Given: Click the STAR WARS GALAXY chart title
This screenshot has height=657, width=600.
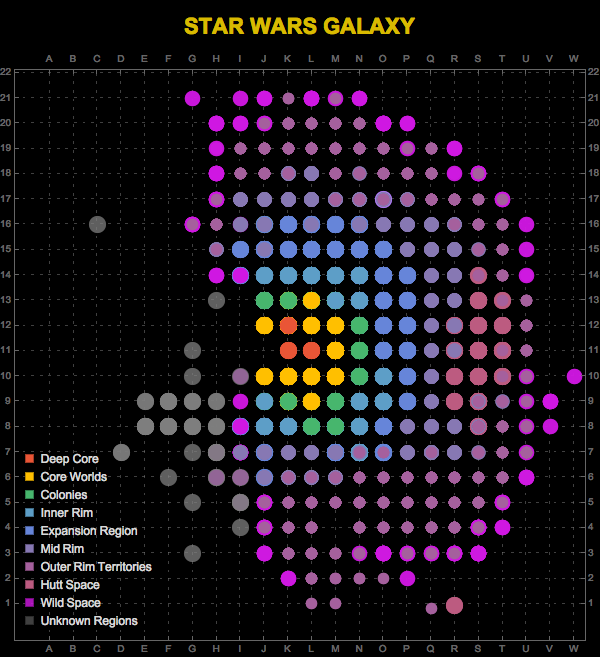Looking at the screenshot, I should [x=299, y=26].
